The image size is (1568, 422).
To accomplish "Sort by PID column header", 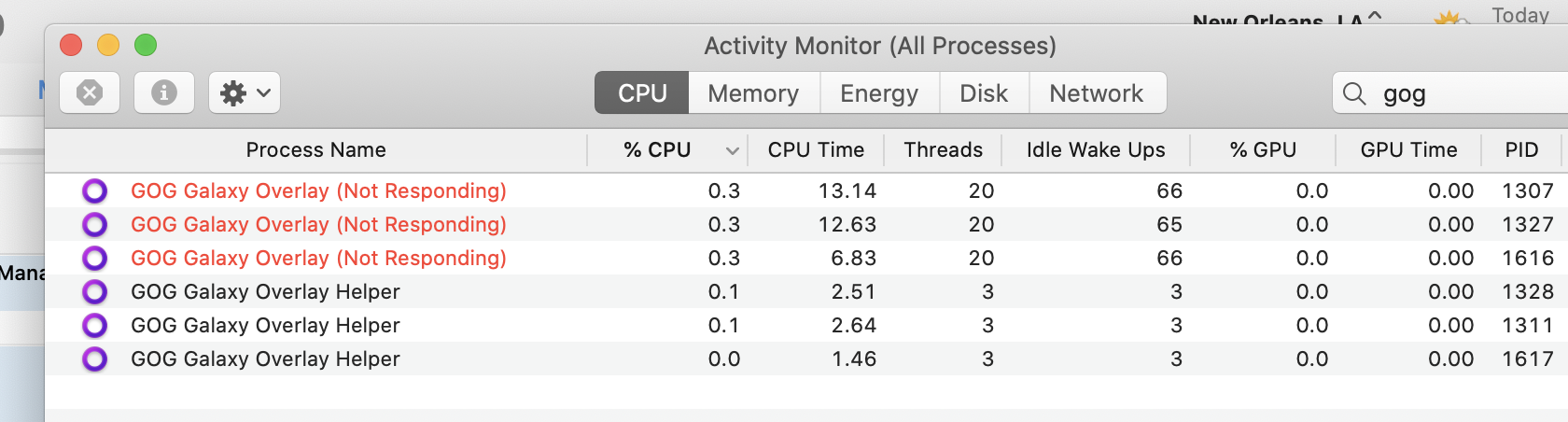I will coord(1521,149).
